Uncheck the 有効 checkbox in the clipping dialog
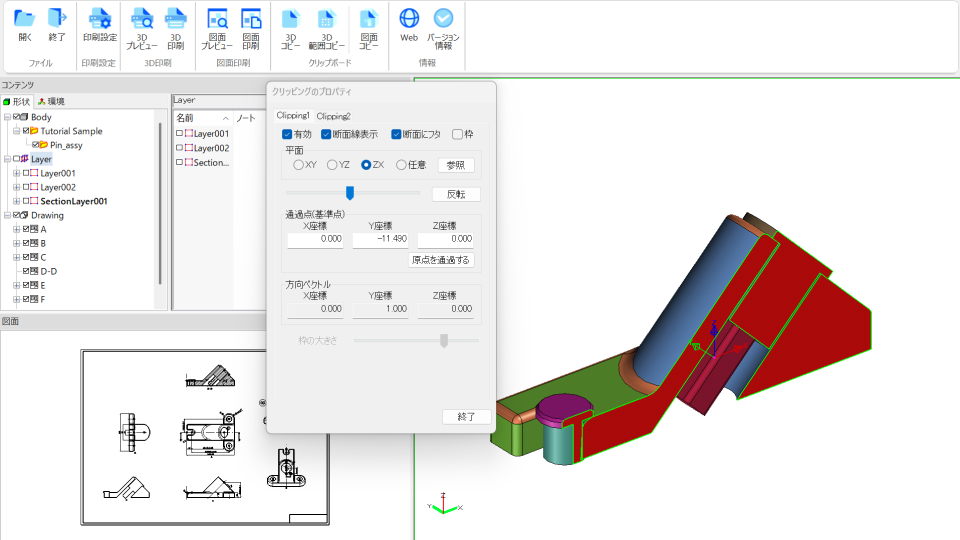This screenshot has width=960, height=540. (287, 134)
